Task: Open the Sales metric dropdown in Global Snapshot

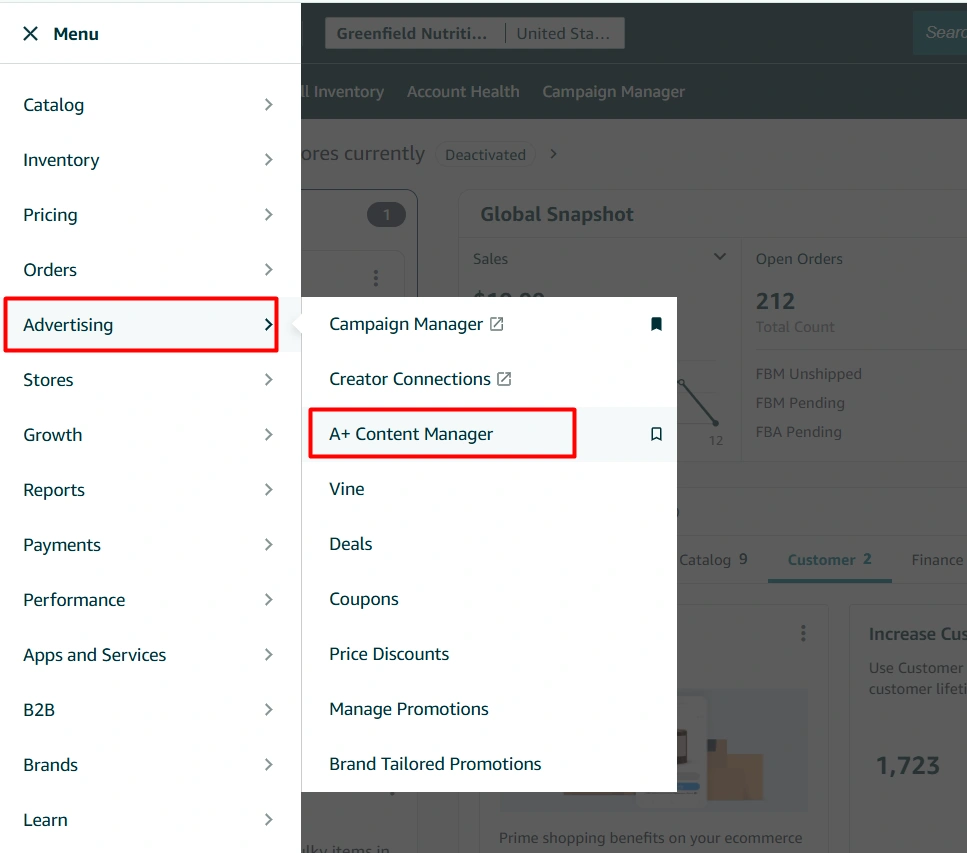Action: pos(719,257)
